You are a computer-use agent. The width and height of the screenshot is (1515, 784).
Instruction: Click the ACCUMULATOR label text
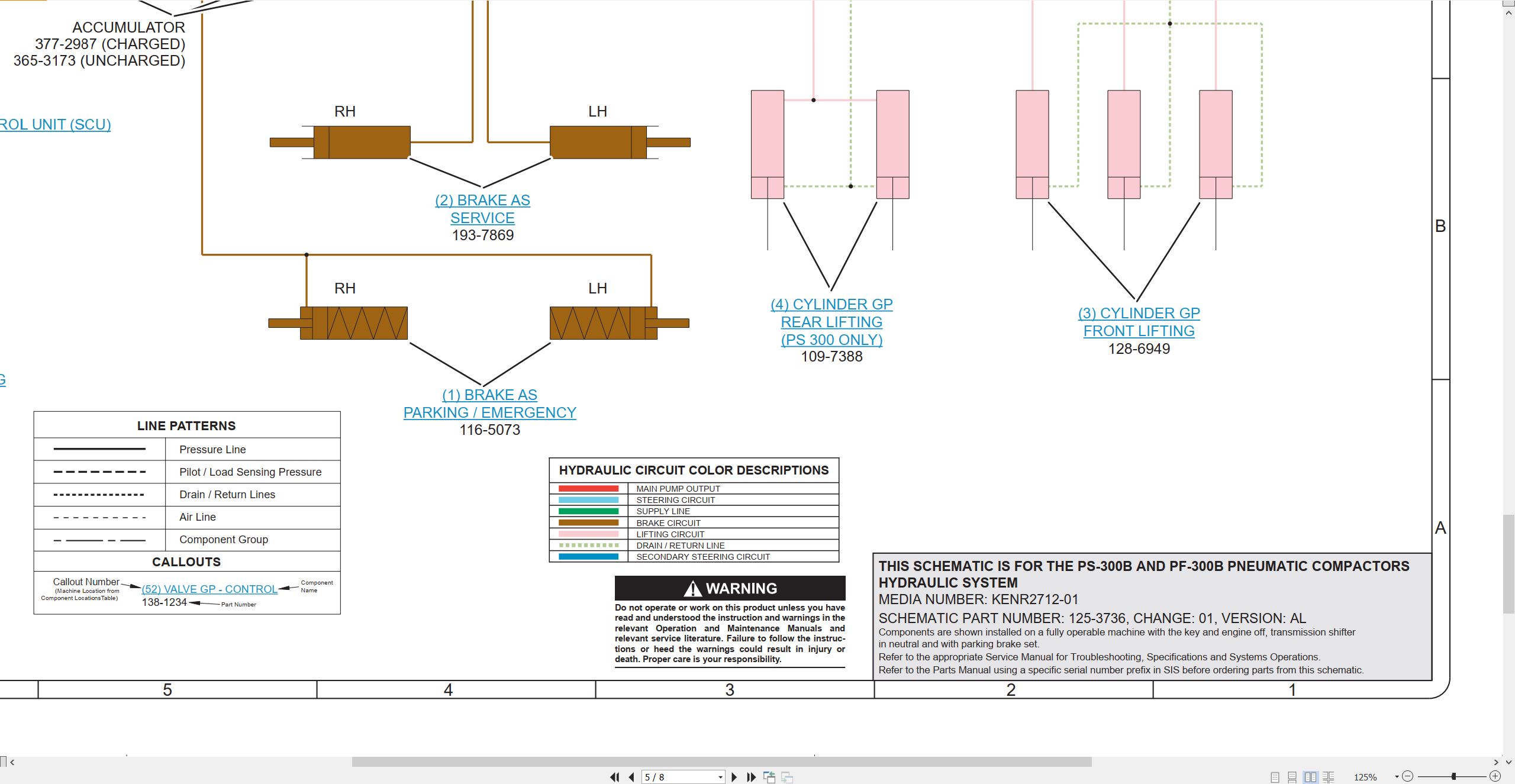[x=128, y=28]
